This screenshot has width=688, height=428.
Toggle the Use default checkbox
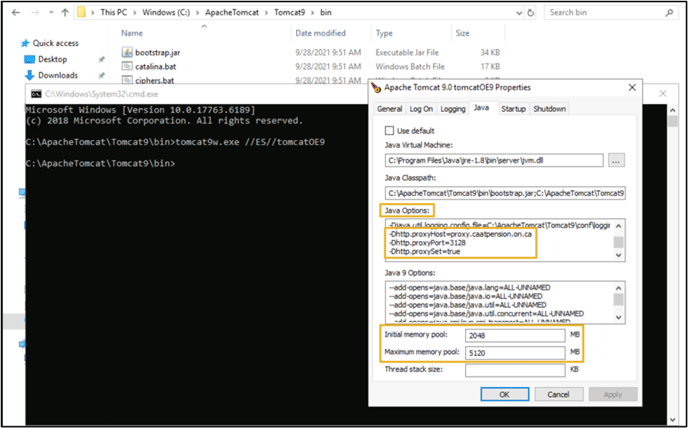(x=389, y=131)
